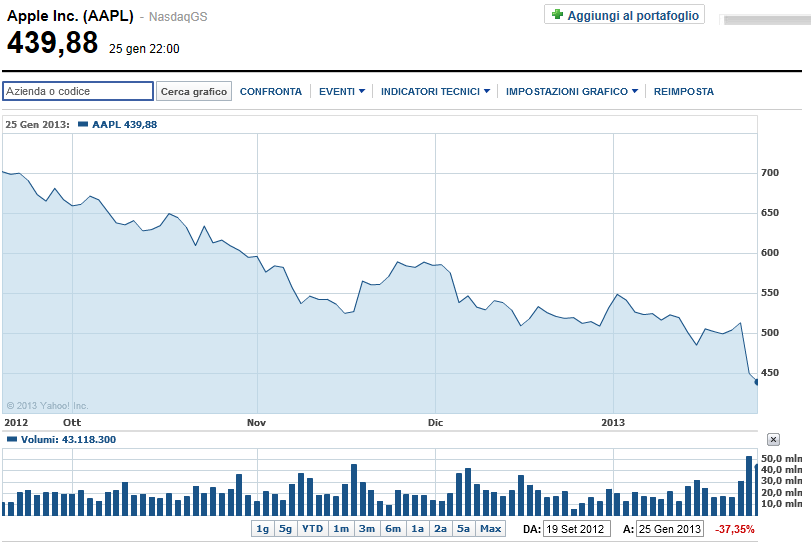Focus the Azienda o codice search field
This screenshot has width=811, height=542.
tap(78, 91)
